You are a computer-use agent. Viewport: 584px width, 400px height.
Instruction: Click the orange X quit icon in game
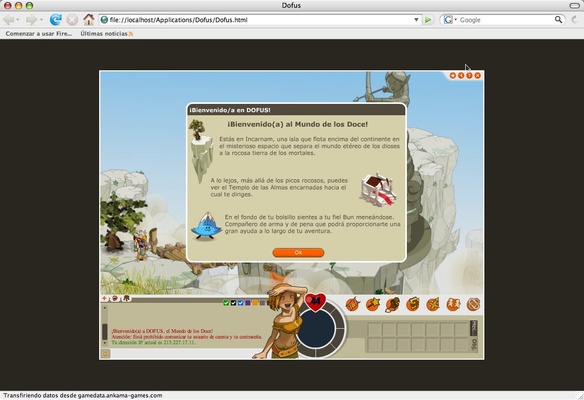[477, 76]
